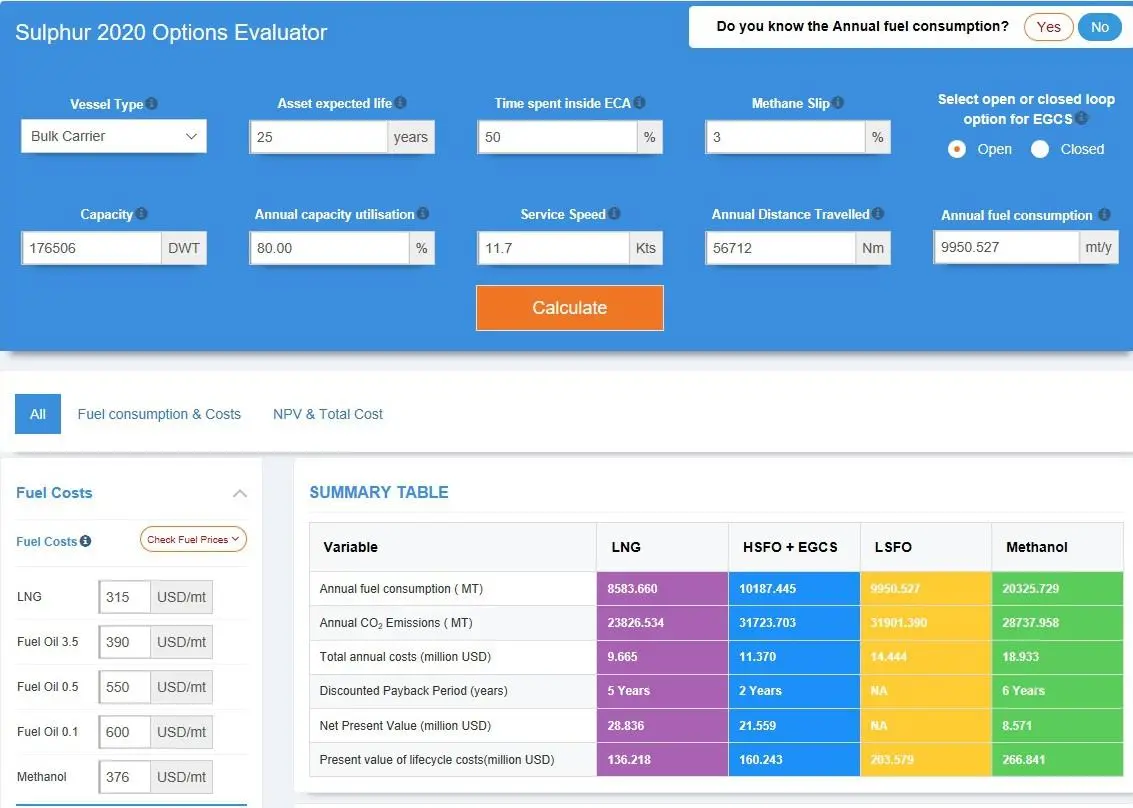Image resolution: width=1133 pixels, height=808 pixels.
Task: Click the Methane Slip input field
Action: pos(785,137)
